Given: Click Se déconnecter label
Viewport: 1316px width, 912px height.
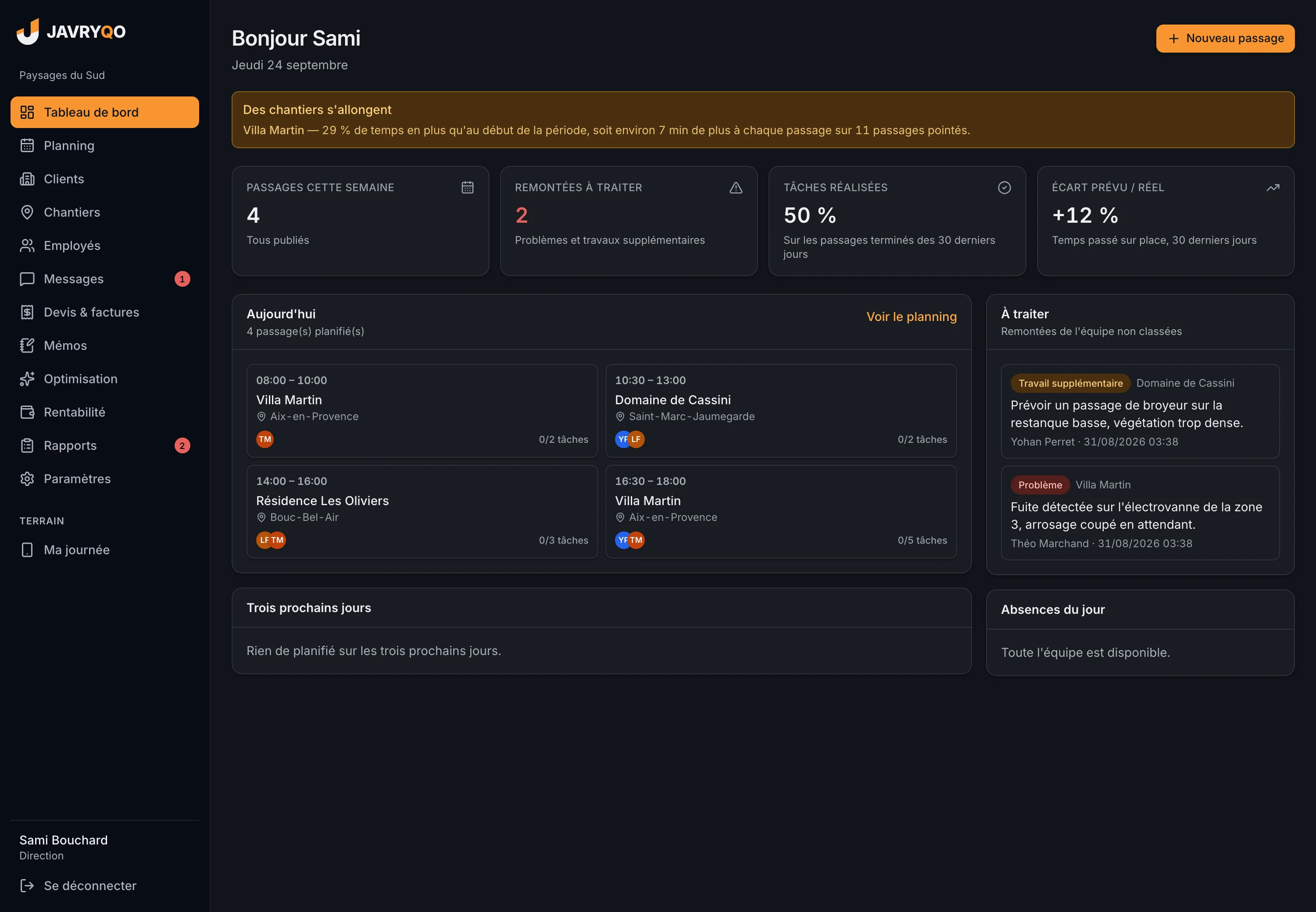Looking at the screenshot, I should (x=90, y=885).
